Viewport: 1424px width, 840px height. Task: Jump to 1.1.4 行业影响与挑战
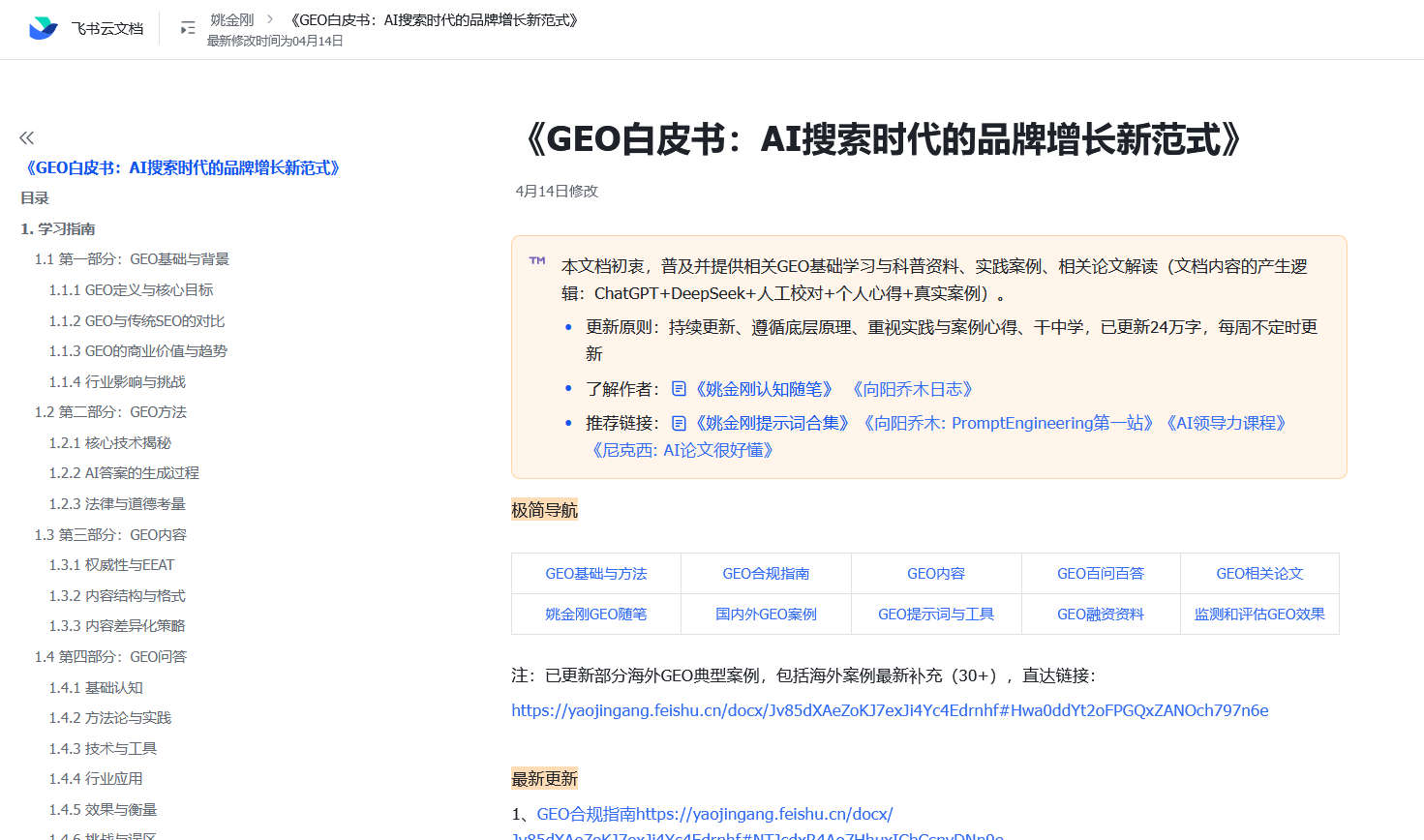pos(117,382)
